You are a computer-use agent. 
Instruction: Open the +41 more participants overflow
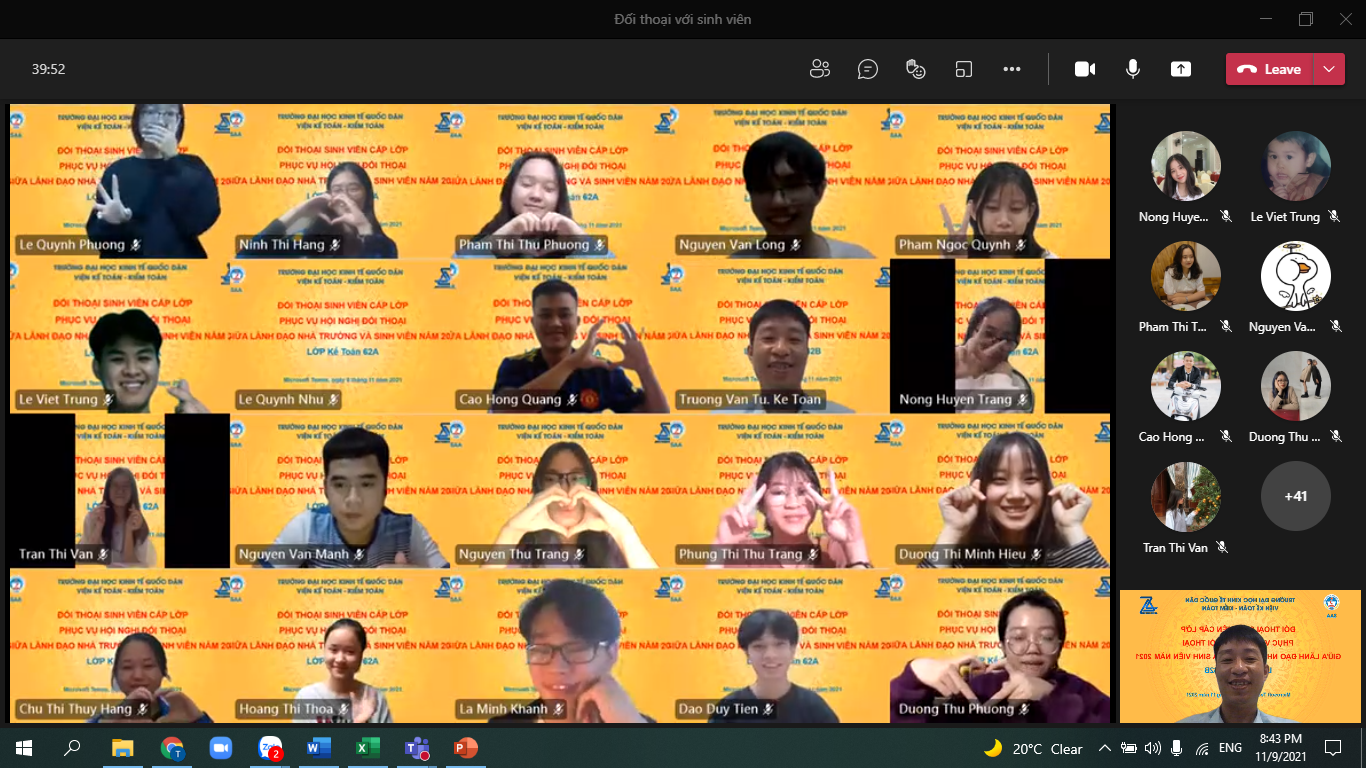pos(1295,496)
